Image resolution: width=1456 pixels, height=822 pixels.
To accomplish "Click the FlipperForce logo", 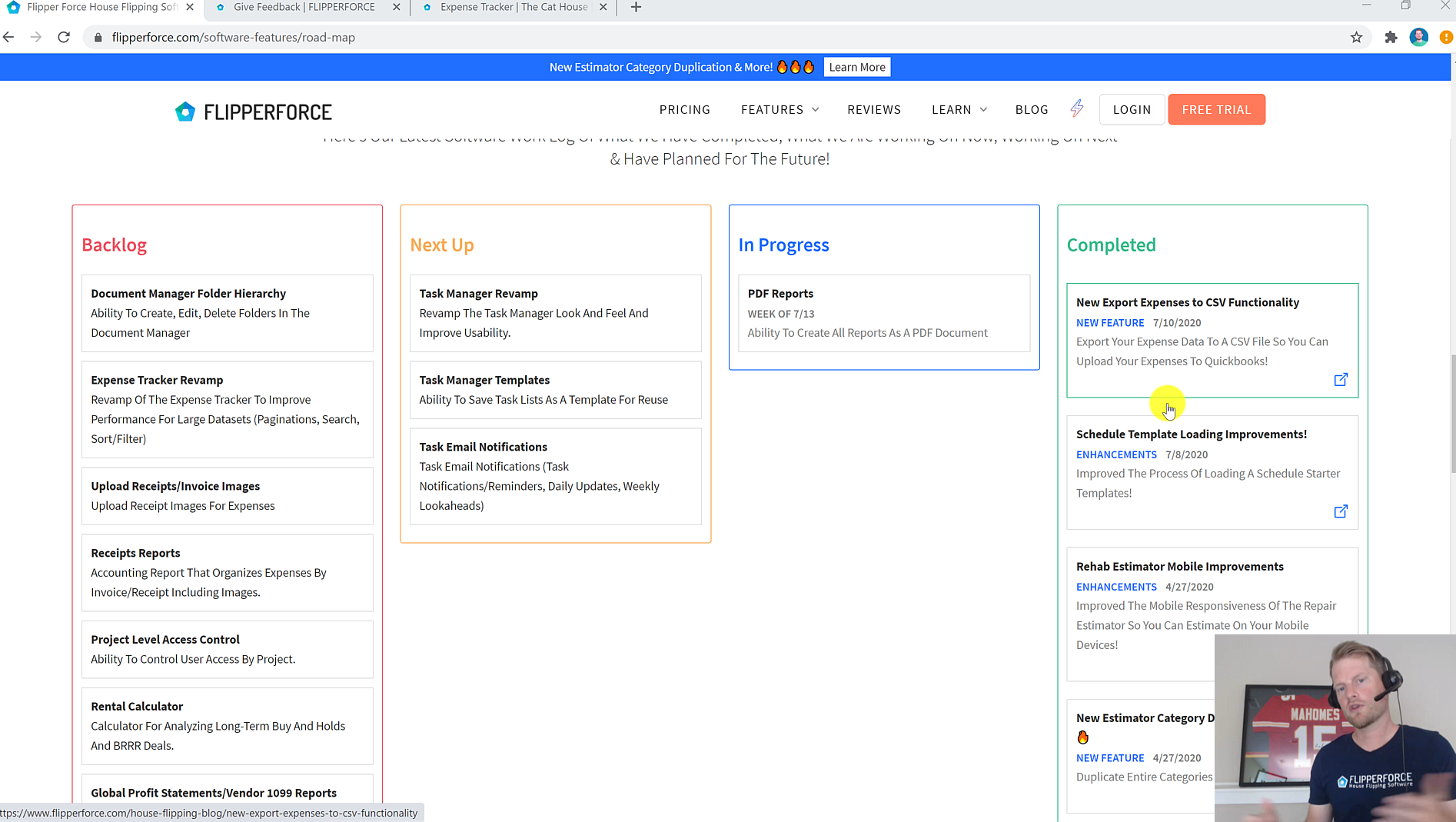I will click(253, 112).
